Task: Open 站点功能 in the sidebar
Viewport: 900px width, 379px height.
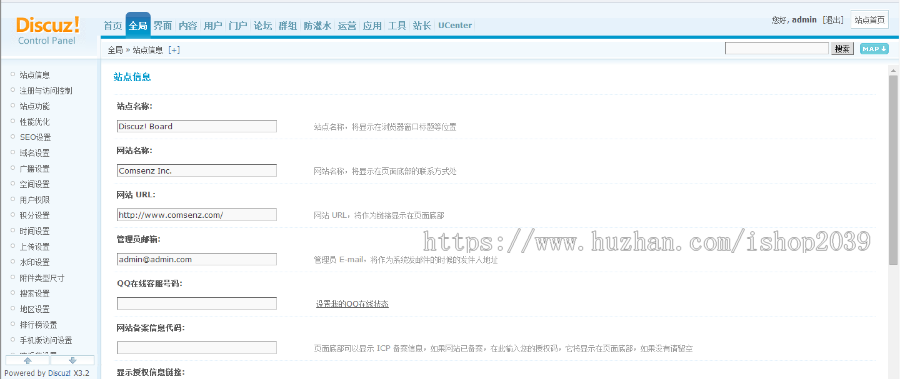Action: click(34, 106)
